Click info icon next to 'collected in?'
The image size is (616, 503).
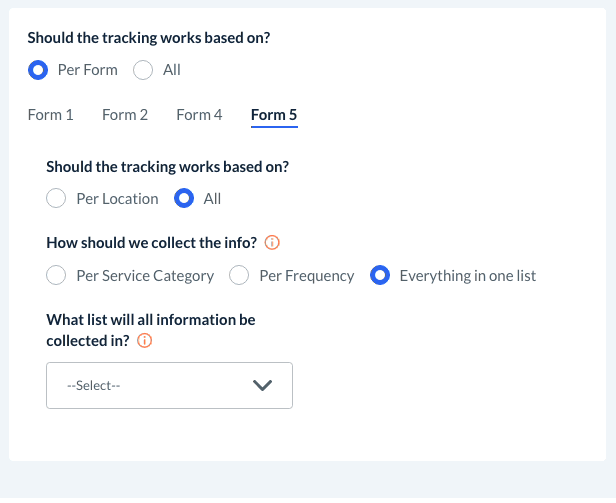pyautogui.click(x=144, y=340)
